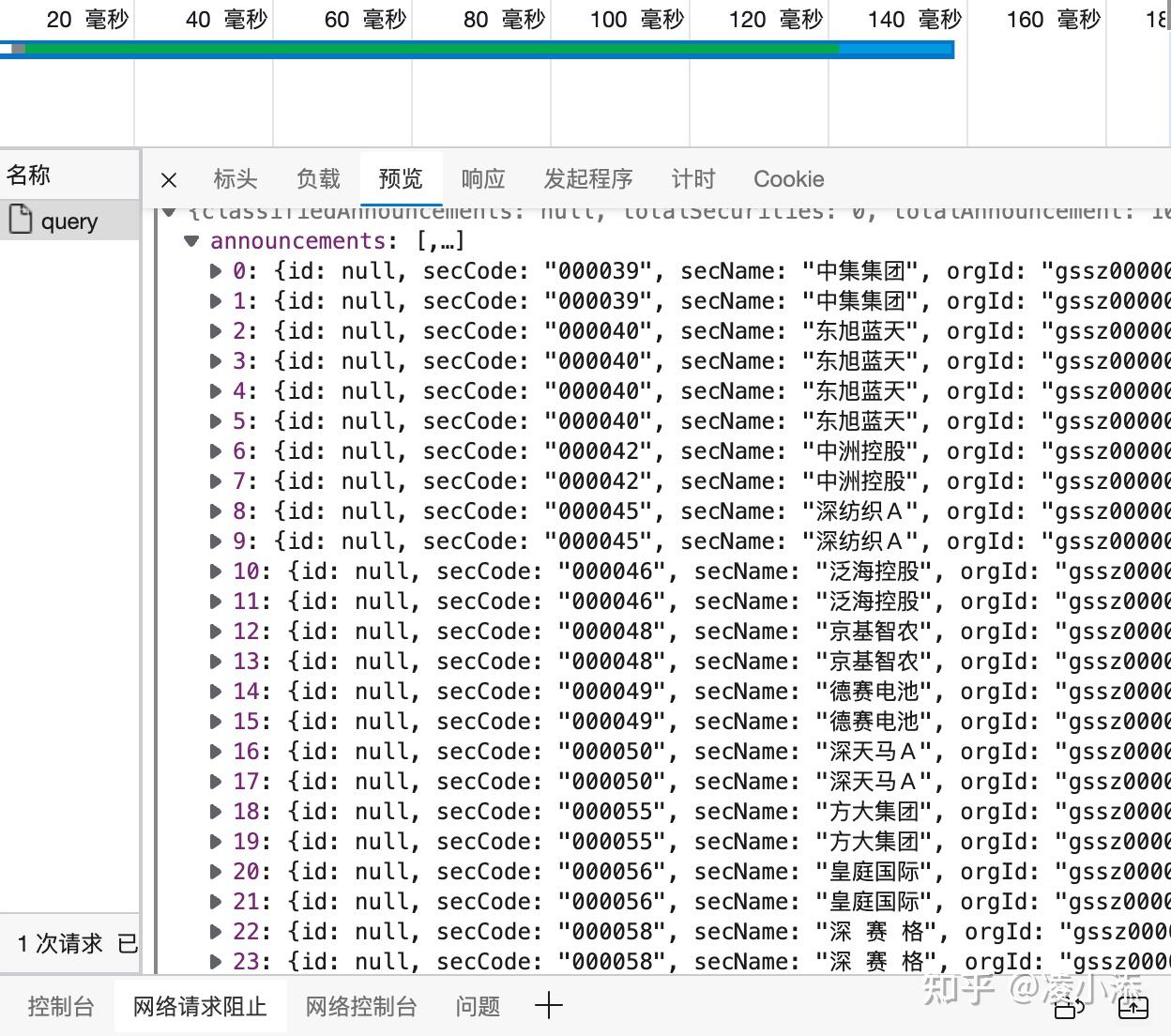Image resolution: width=1171 pixels, height=1036 pixels.
Task: Expand announcement item 6 中洲控股
Action: click(x=216, y=451)
